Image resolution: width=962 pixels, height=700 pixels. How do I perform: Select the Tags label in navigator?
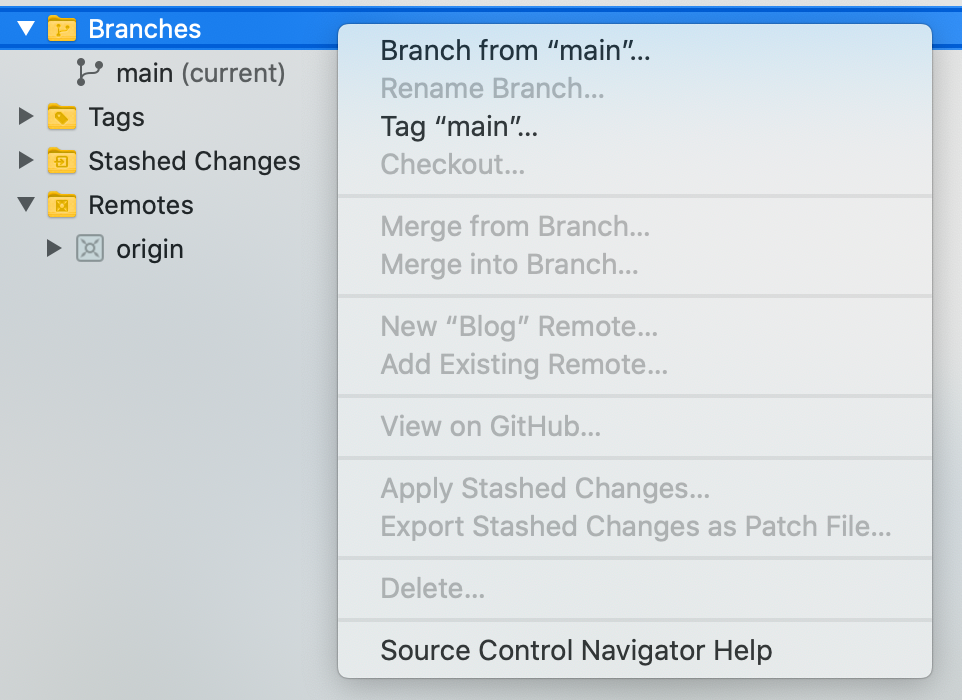[x=117, y=118]
